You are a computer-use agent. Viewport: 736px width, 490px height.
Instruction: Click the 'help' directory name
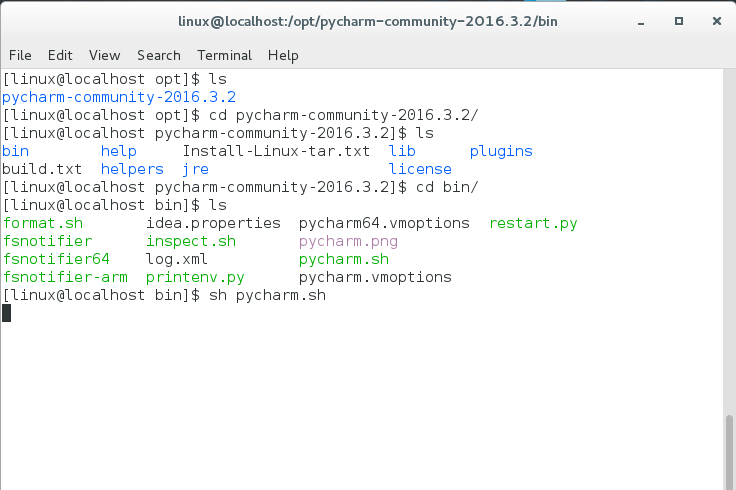point(119,151)
